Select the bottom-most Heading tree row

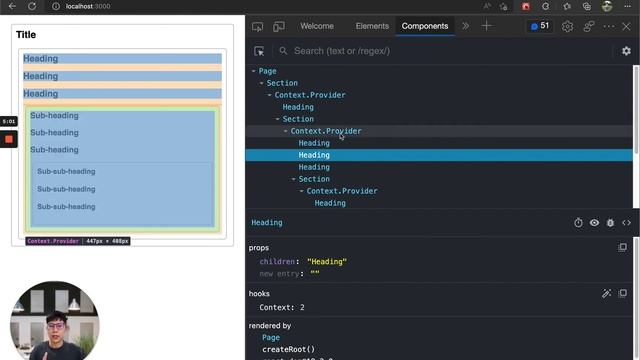tap(330, 203)
